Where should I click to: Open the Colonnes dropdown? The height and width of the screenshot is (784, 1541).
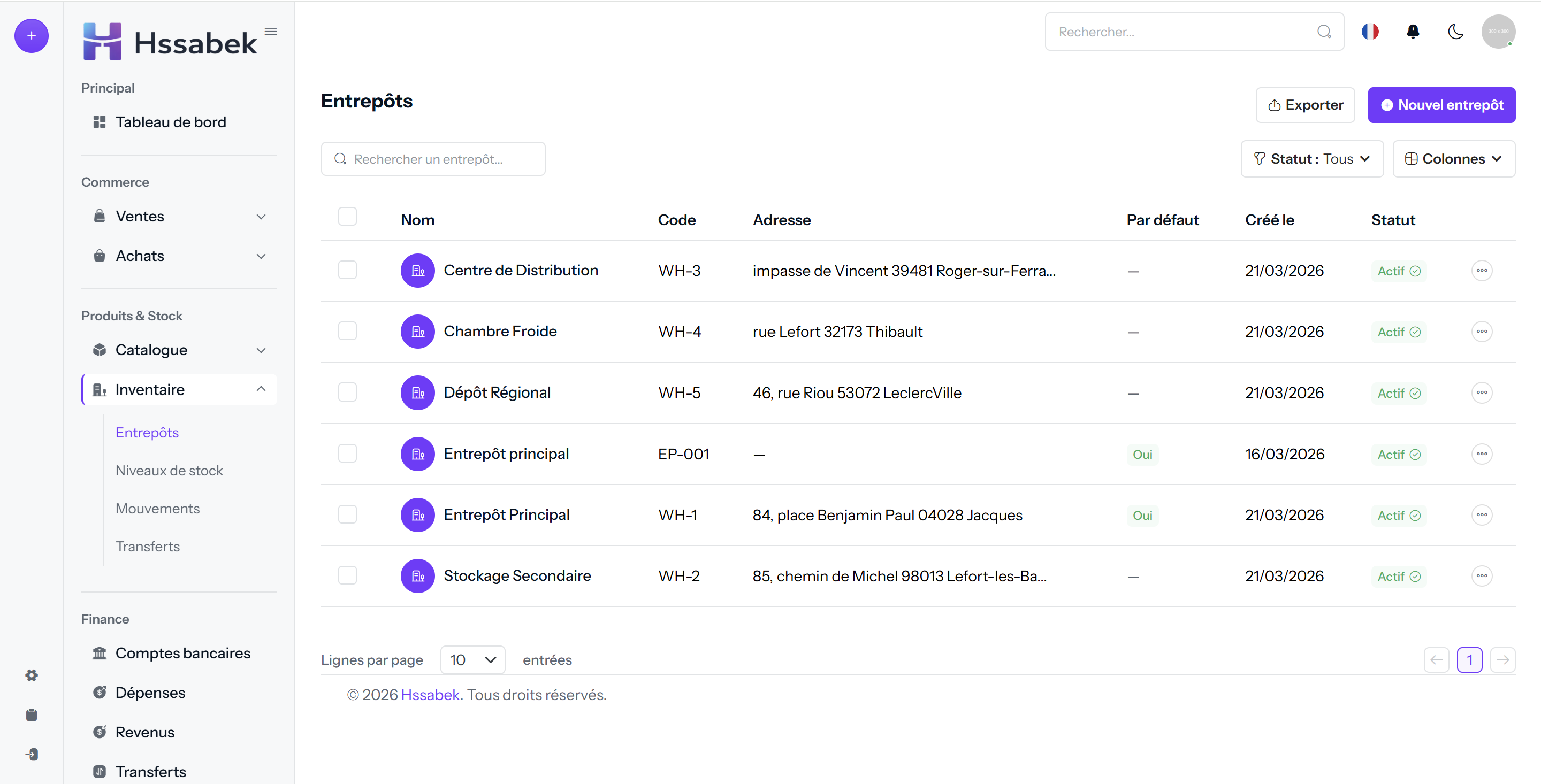click(x=1454, y=159)
